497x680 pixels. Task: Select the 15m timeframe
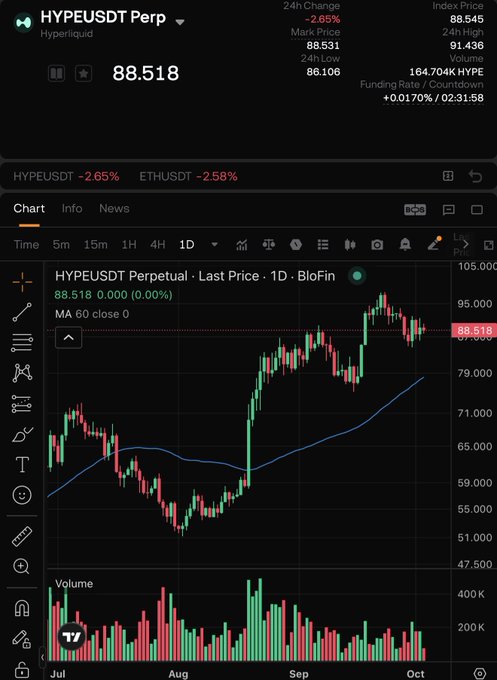[x=95, y=245]
